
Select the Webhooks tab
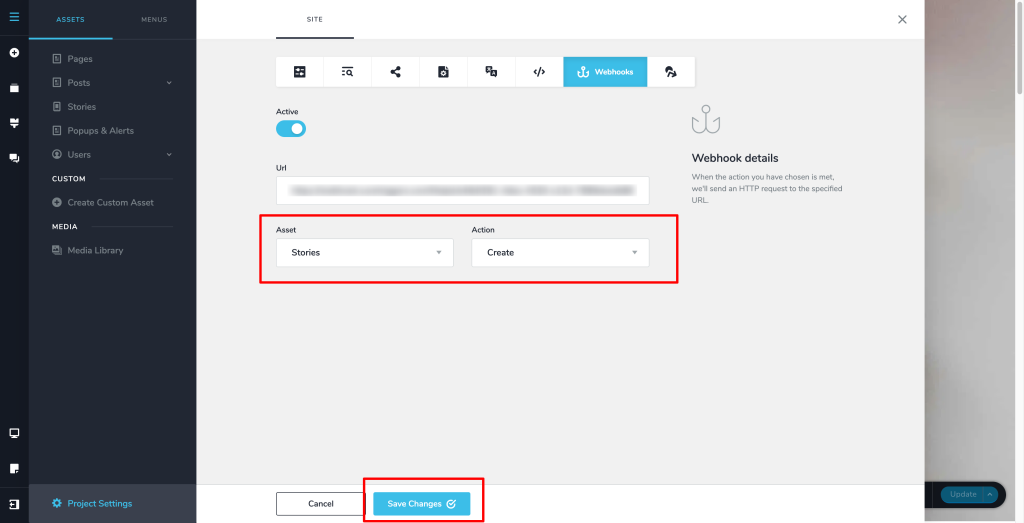click(x=605, y=72)
